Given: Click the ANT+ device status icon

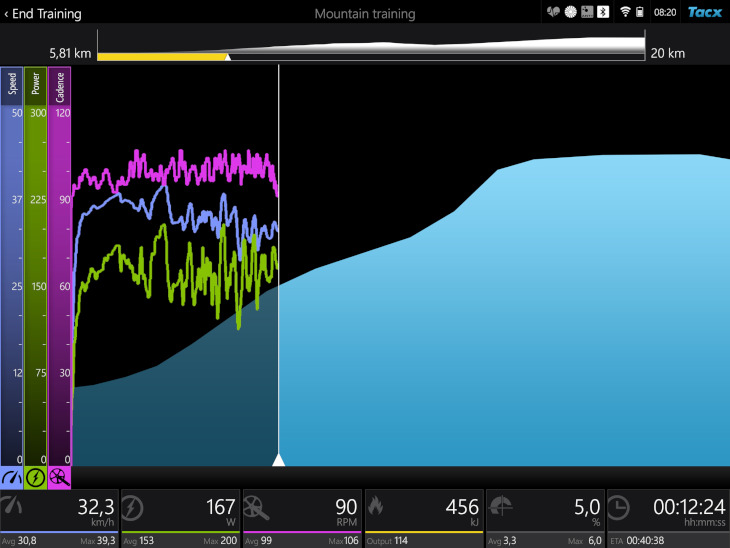Looking at the screenshot, I should 587,12.
